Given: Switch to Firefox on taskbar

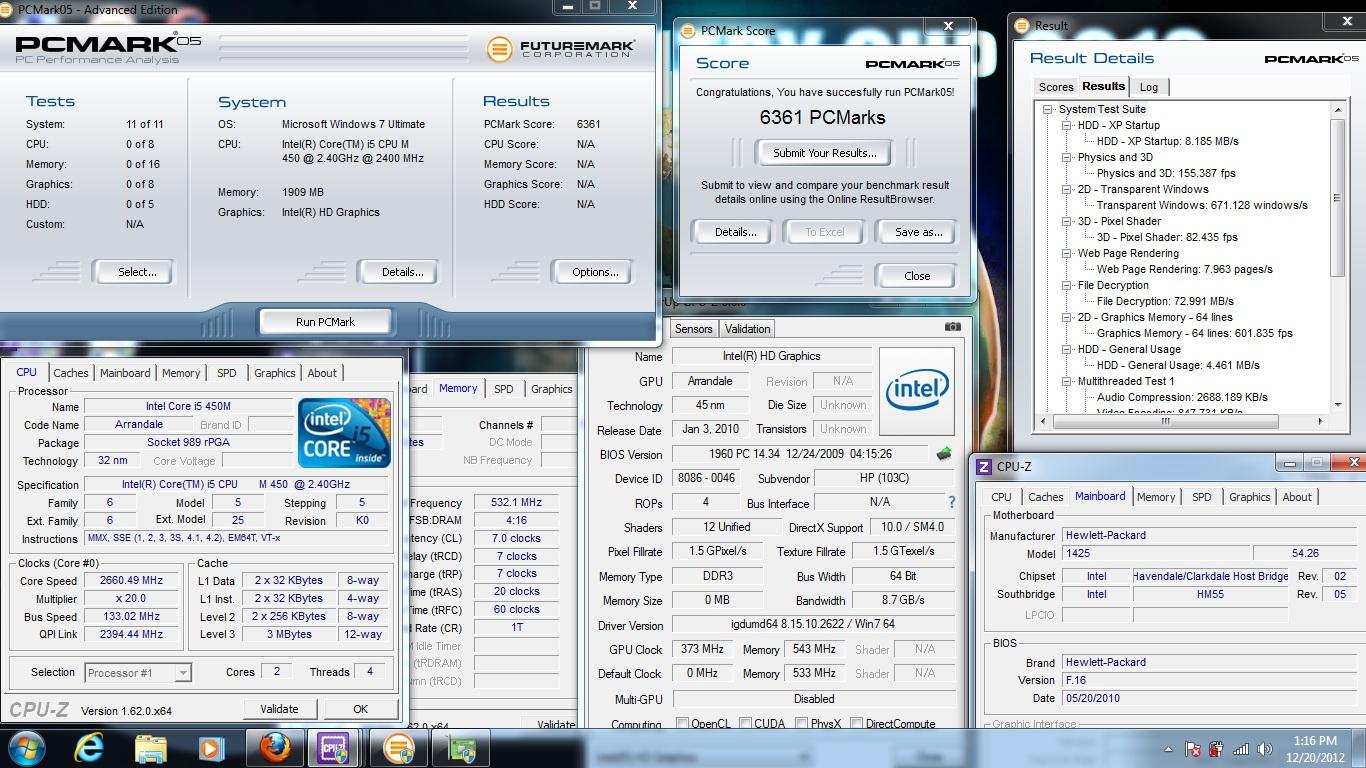Looking at the screenshot, I should pos(274,748).
